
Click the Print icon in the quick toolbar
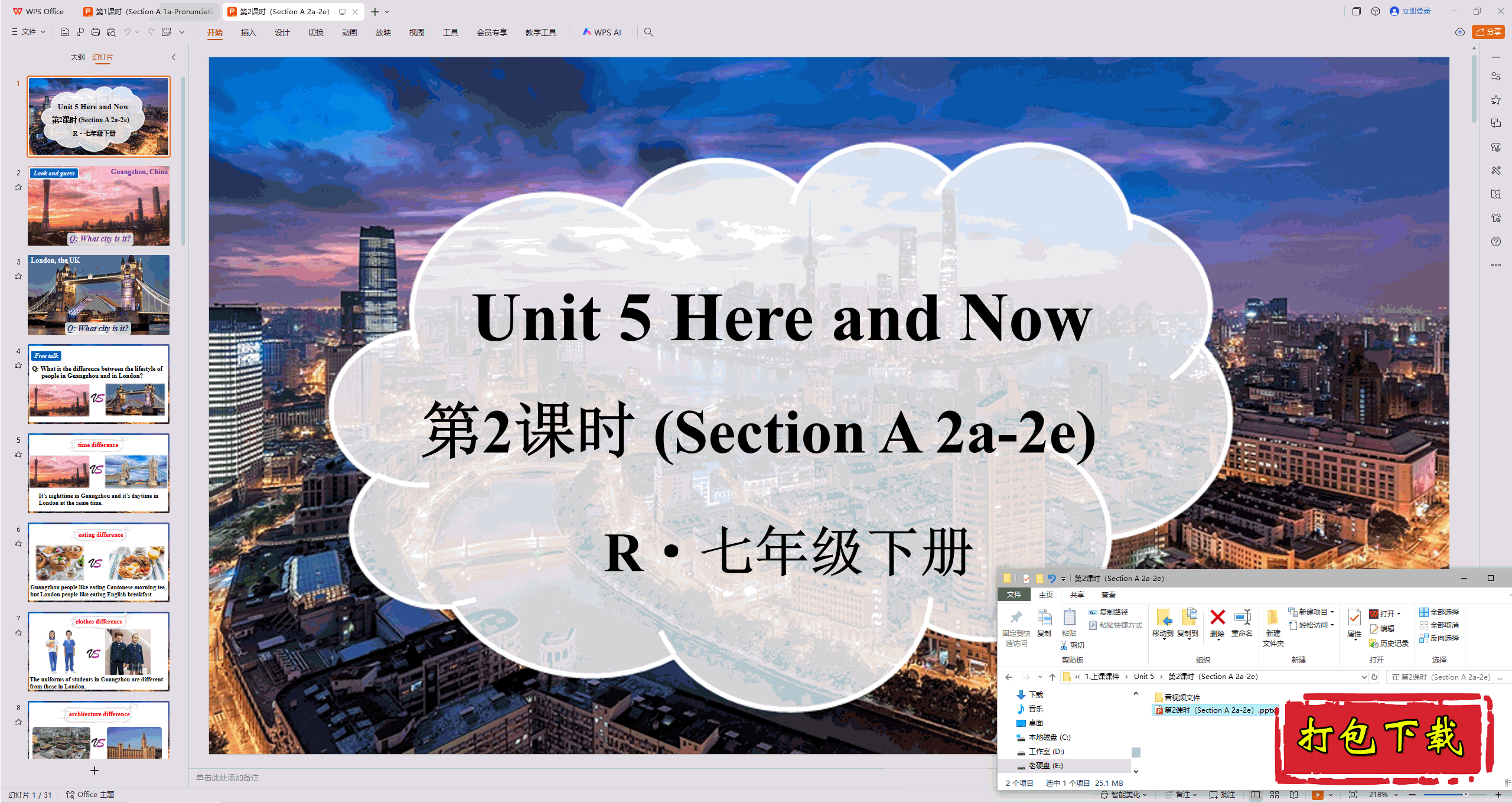pyautogui.click(x=96, y=32)
